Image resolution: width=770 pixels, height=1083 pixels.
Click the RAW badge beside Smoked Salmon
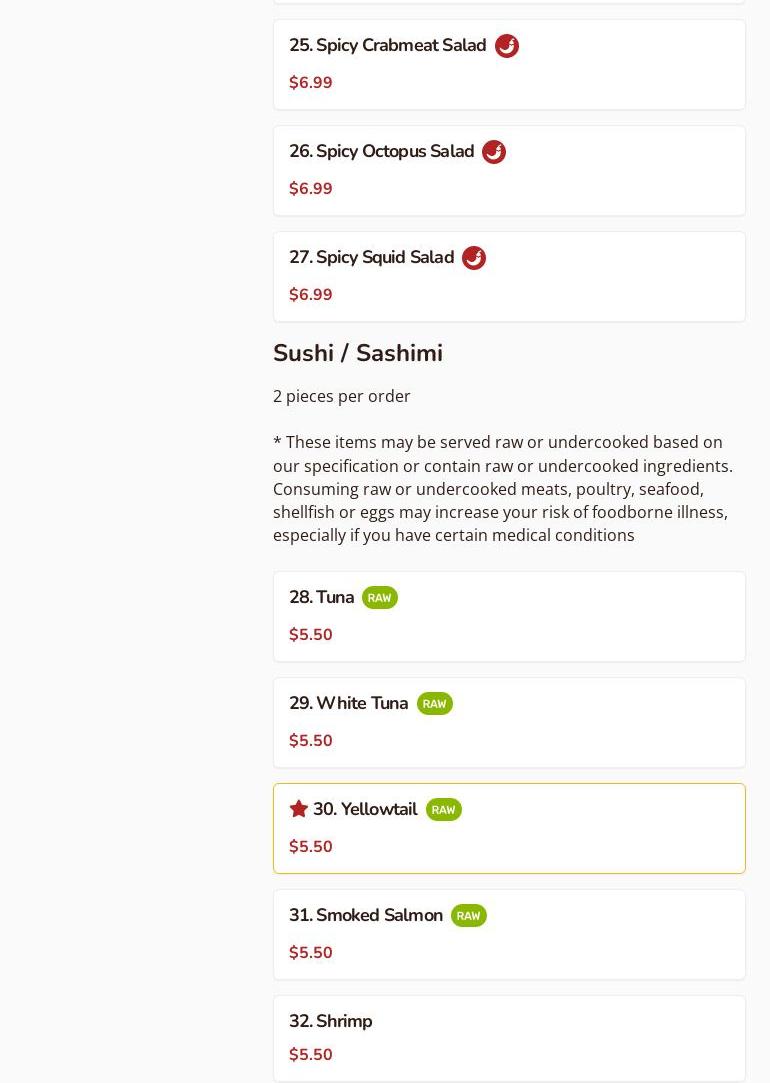[x=469, y=916]
